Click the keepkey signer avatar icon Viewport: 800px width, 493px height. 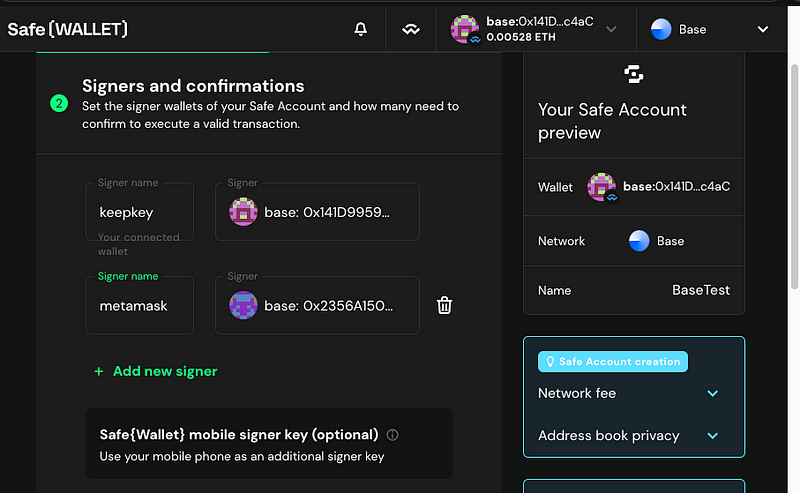point(243,212)
